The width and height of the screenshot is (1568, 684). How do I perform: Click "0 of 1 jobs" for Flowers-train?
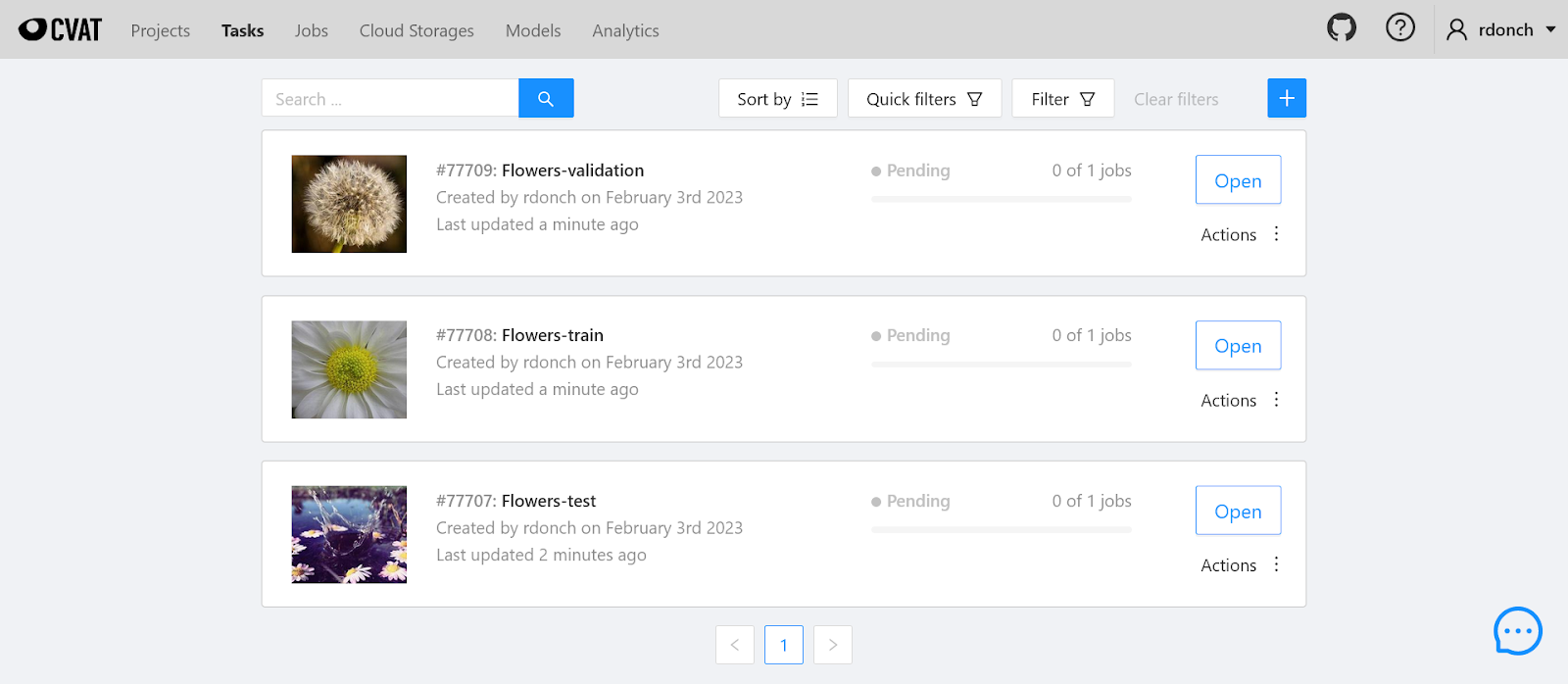(1092, 335)
